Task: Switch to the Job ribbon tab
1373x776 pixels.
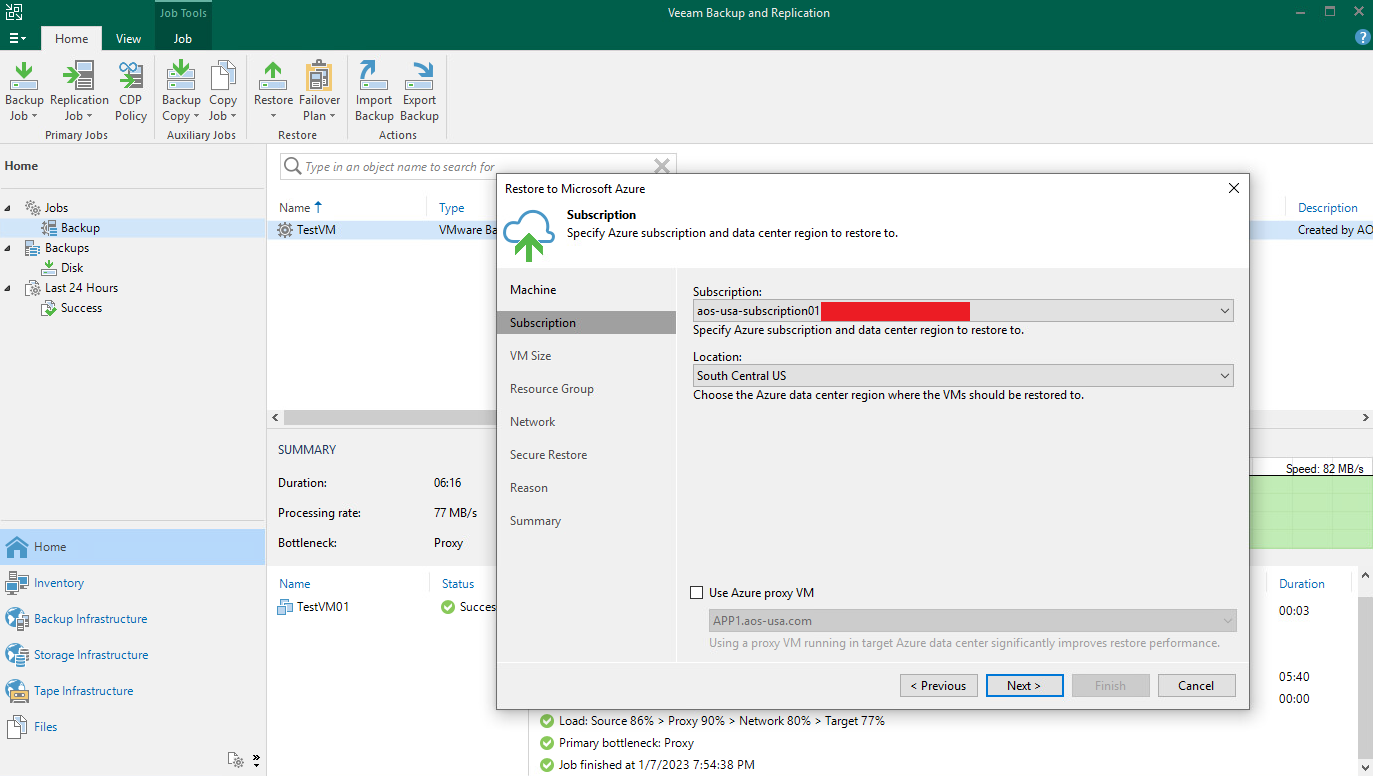Action: click(182, 39)
